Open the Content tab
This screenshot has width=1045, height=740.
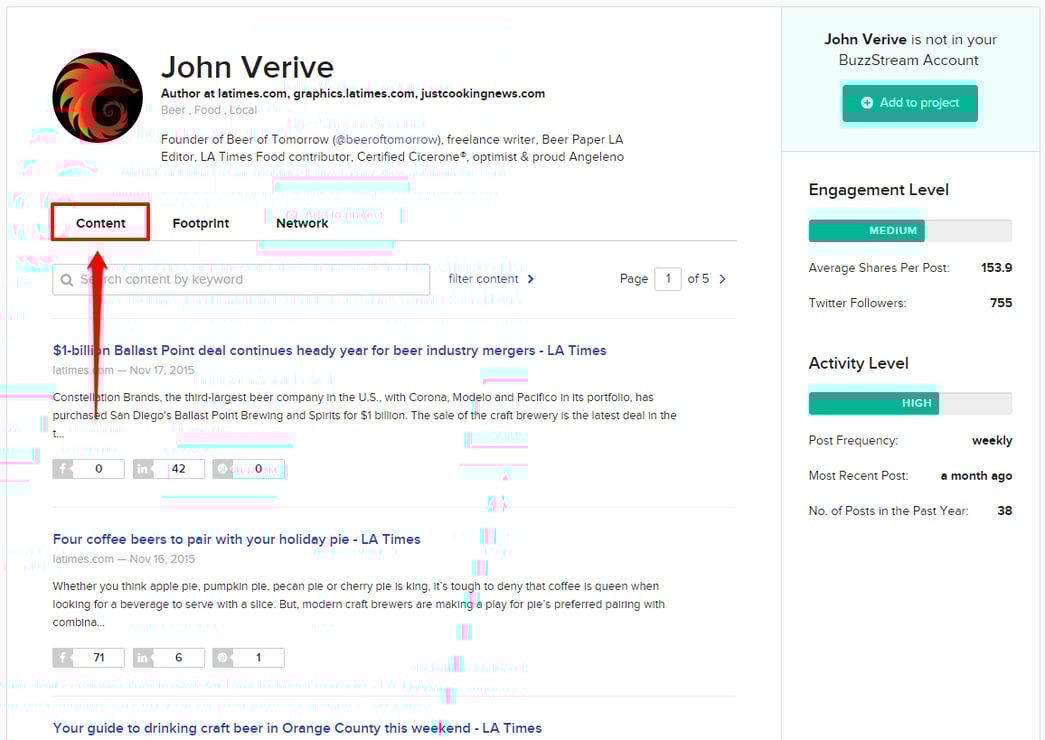(x=100, y=223)
